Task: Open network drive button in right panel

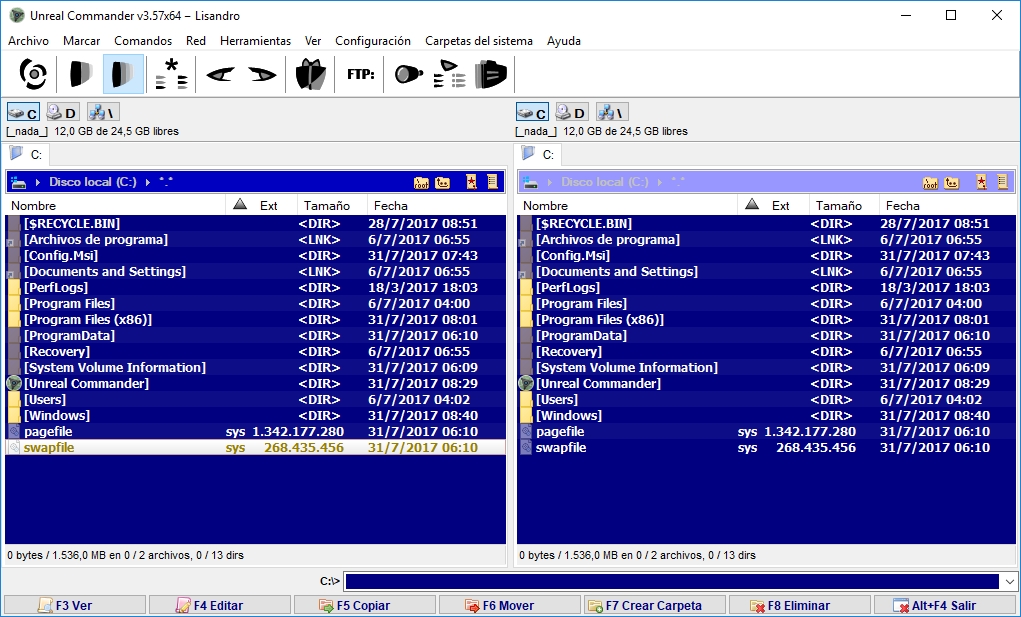Action: (612, 112)
